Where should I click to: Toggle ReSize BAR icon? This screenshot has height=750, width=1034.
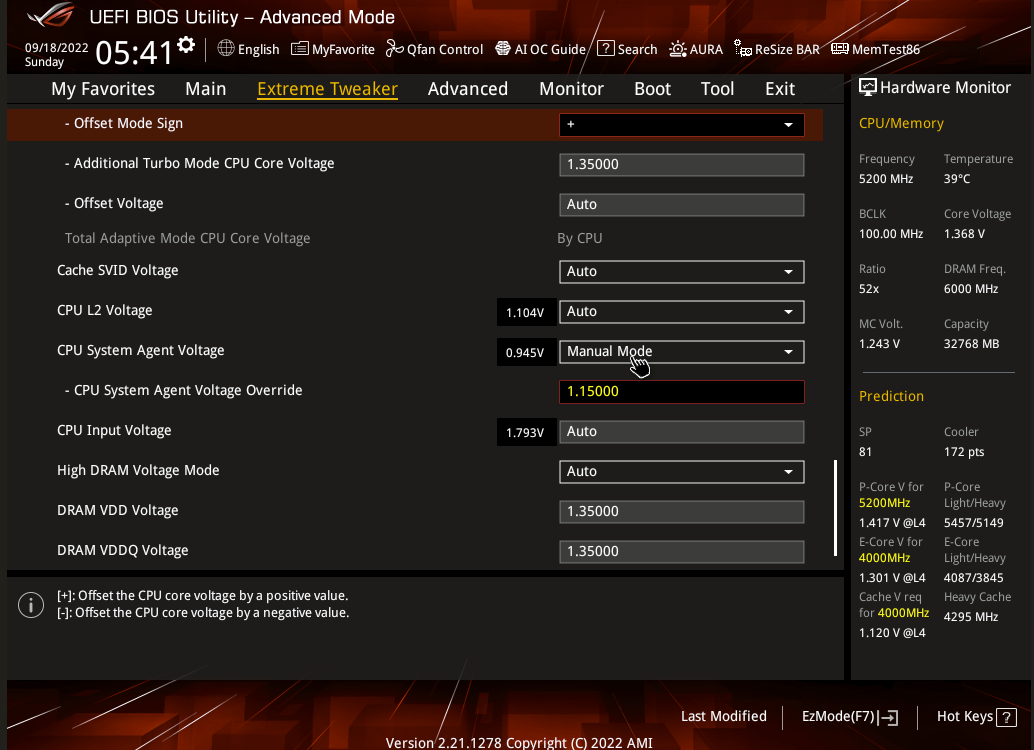pos(743,49)
